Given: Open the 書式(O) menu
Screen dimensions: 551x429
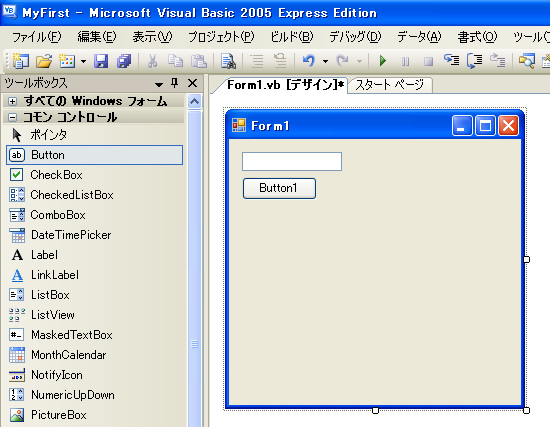Looking at the screenshot, I should pos(477,37).
